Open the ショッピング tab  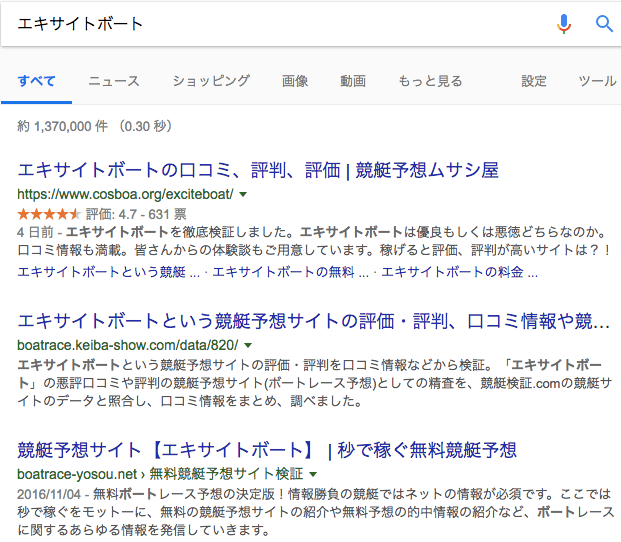(211, 81)
